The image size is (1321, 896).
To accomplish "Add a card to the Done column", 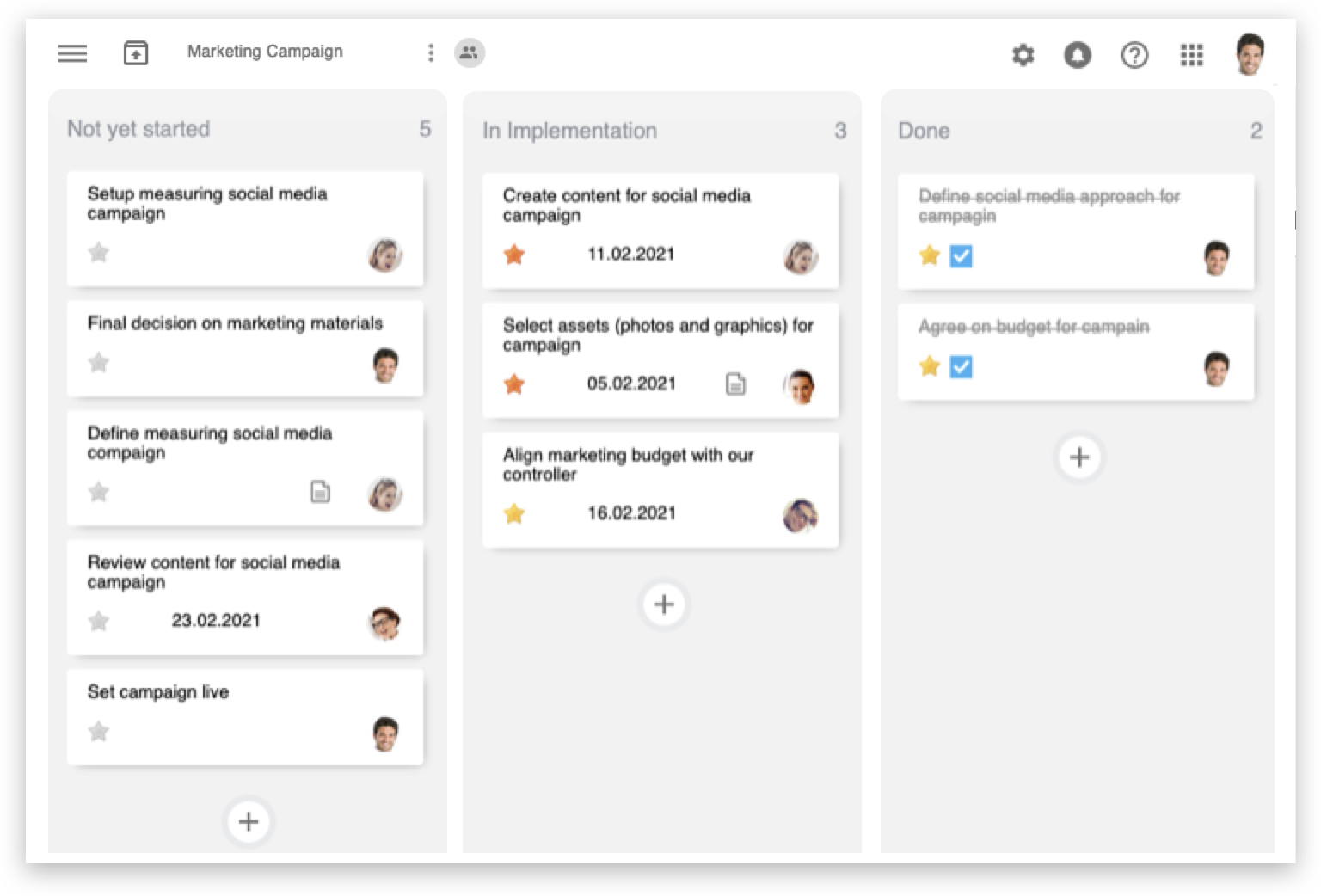I will [x=1079, y=457].
